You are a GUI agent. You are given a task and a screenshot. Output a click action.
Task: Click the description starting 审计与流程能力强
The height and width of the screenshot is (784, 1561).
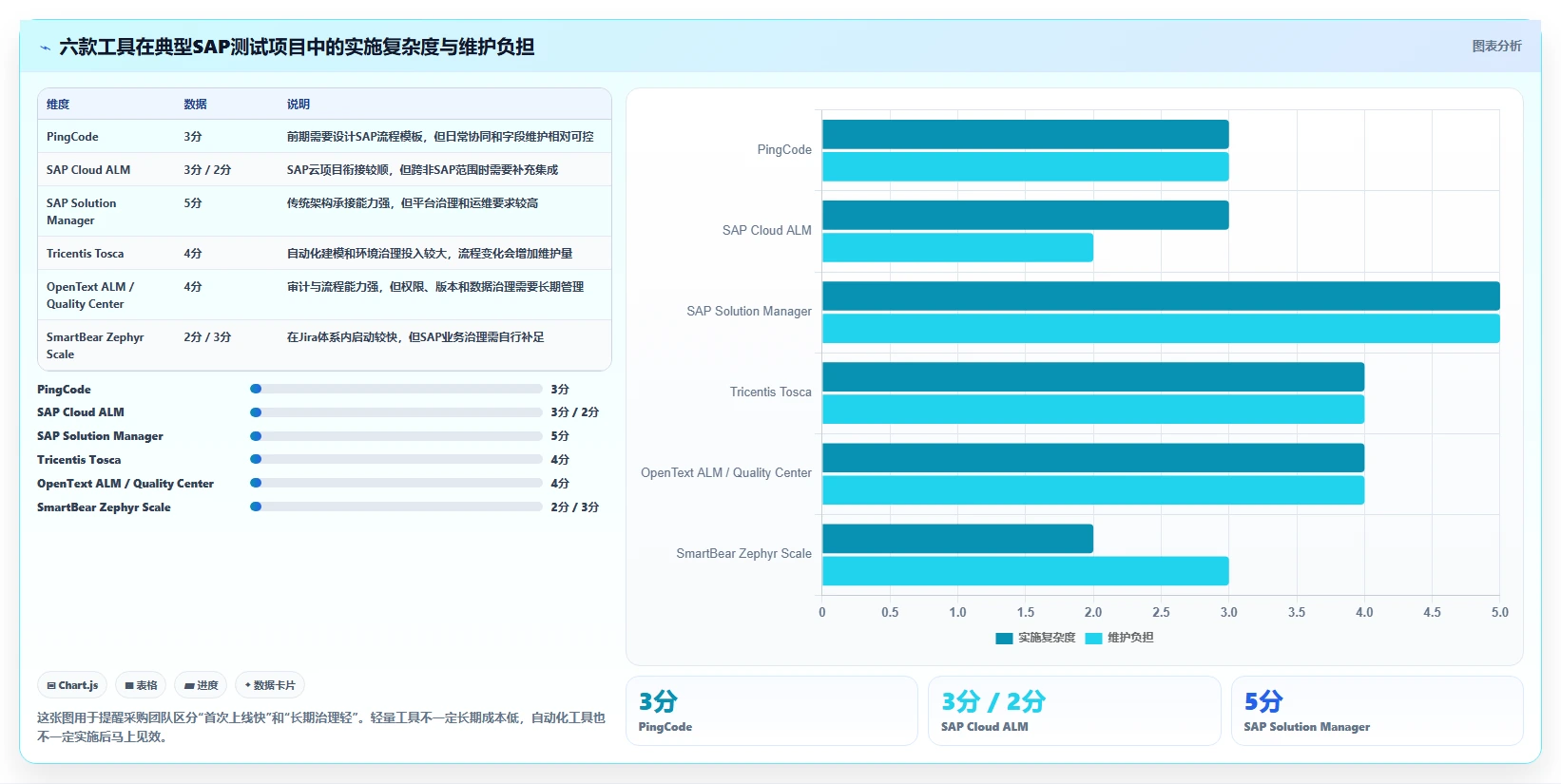[435, 287]
